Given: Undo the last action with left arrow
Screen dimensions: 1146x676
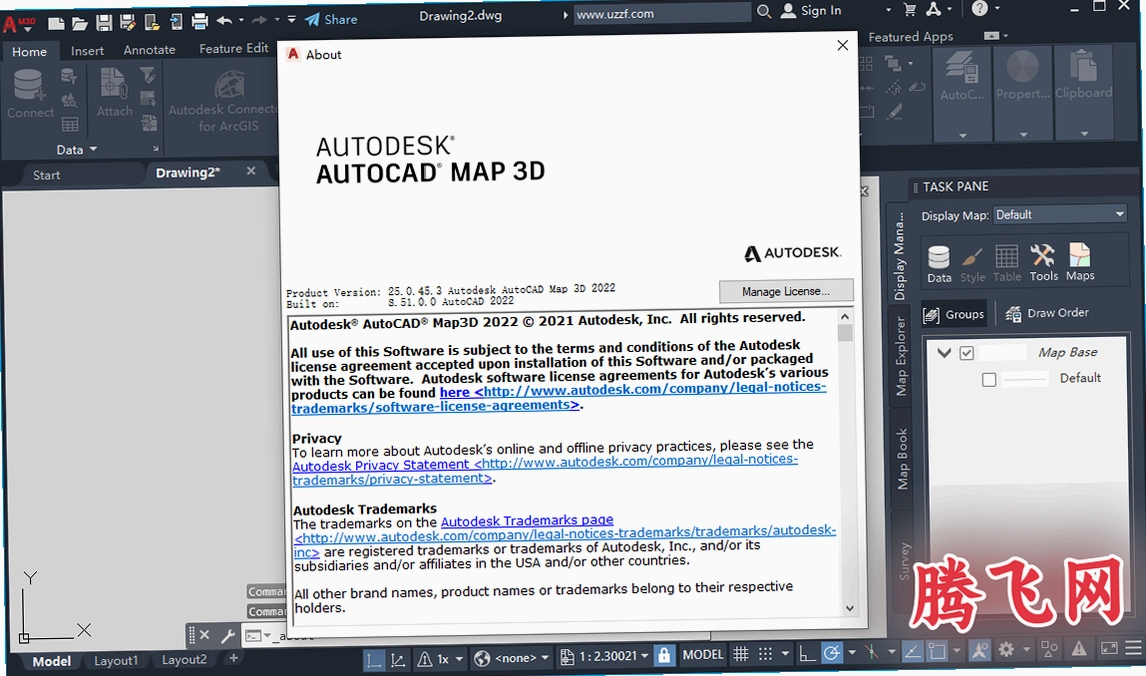Looking at the screenshot, I should (x=224, y=20).
